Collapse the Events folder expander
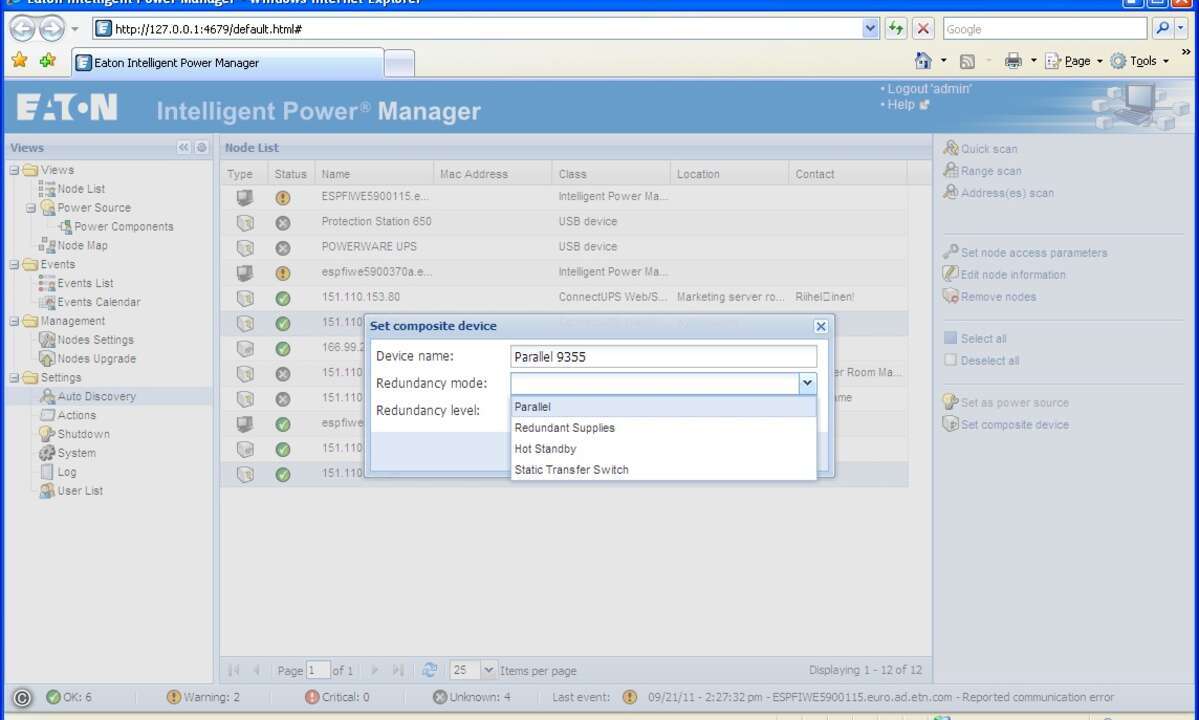 pyautogui.click(x=14, y=264)
